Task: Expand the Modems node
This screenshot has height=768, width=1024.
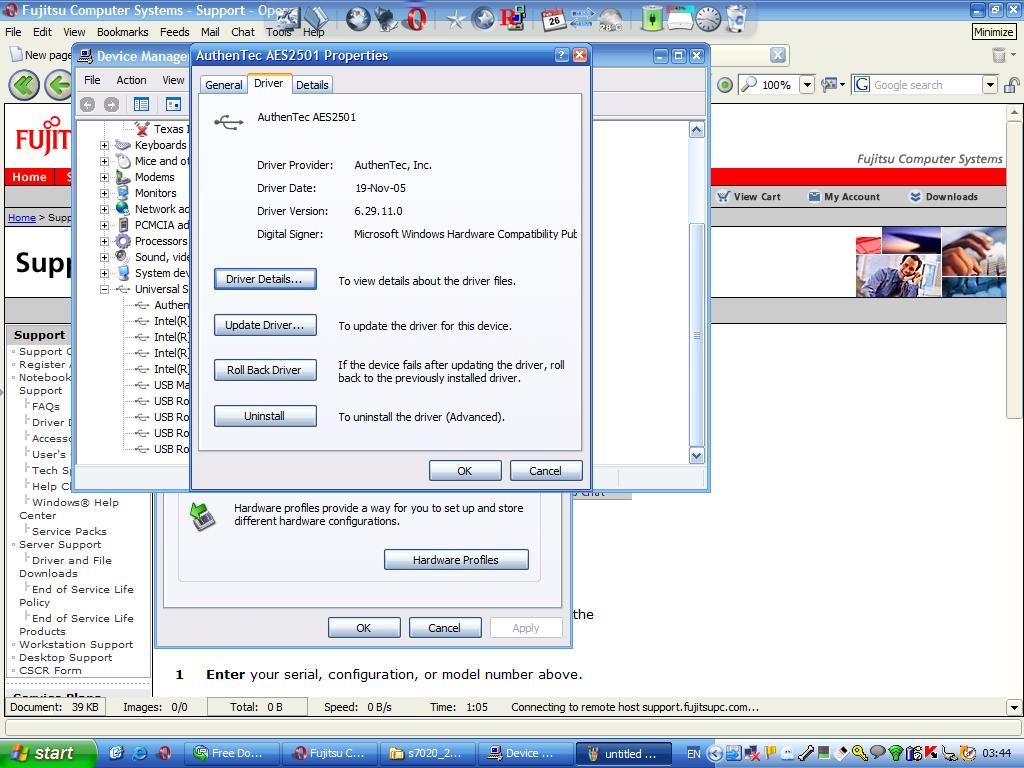Action: (104, 177)
